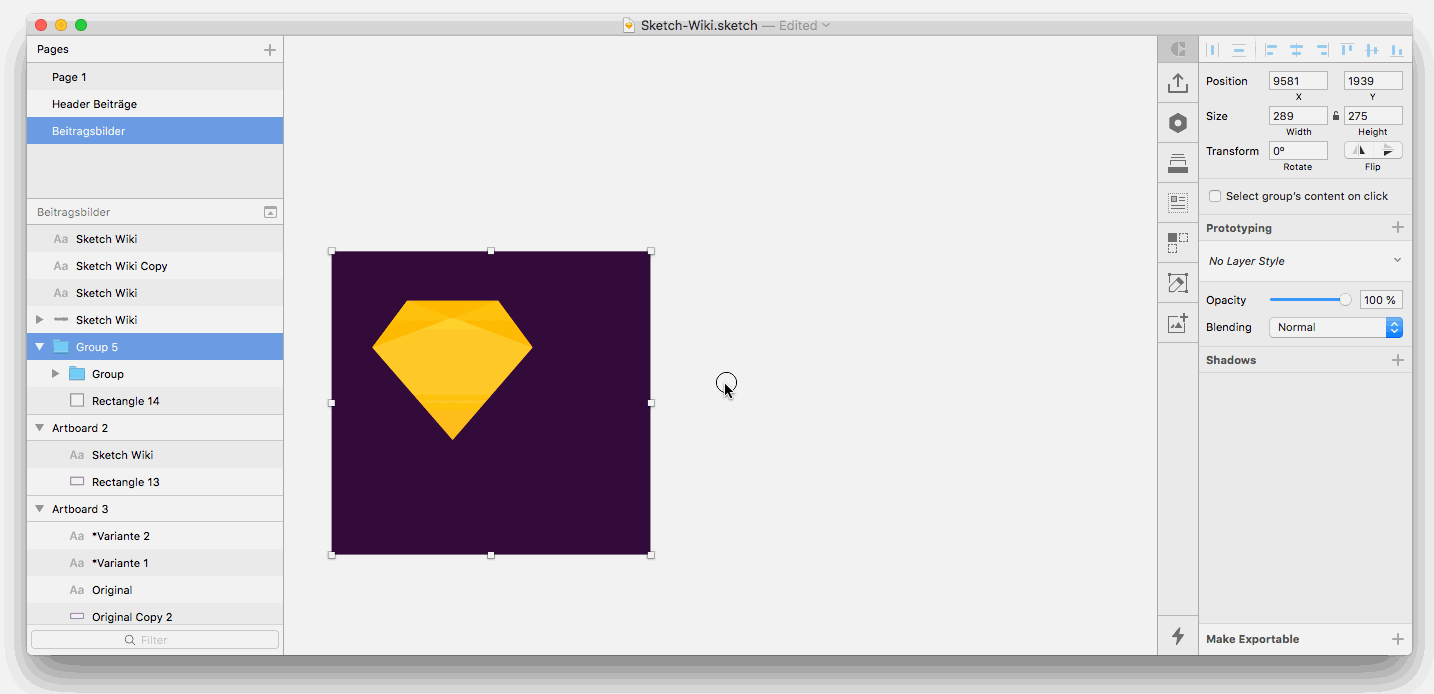
Task: Open the Blending mode Normal dropdown
Action: coord(1336,327)
